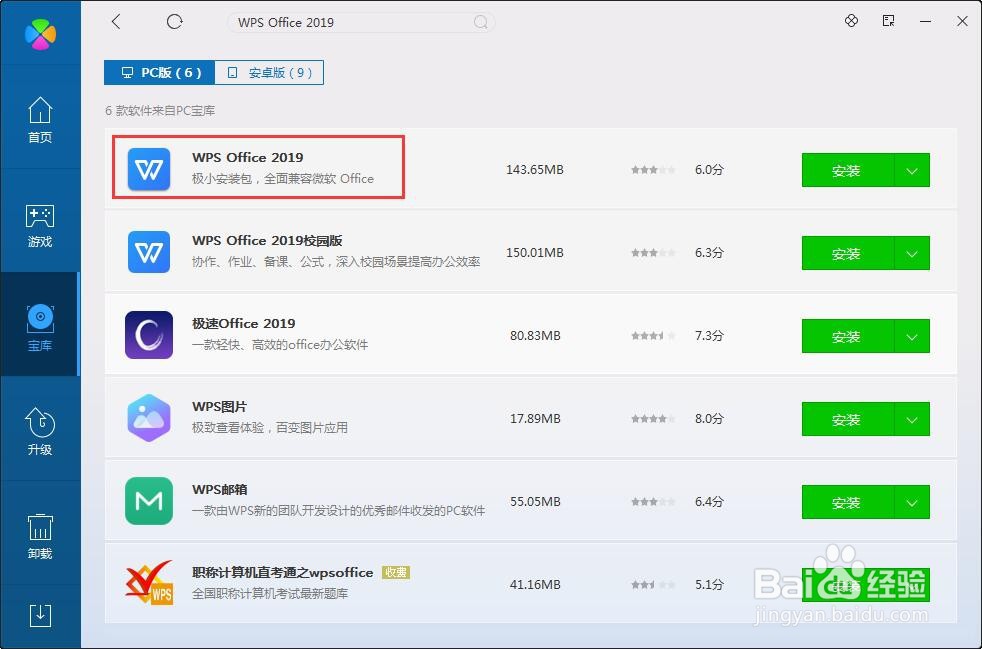Expand install options for WPS图片
This screenshot has width=982, height=649.
[912, 419]
